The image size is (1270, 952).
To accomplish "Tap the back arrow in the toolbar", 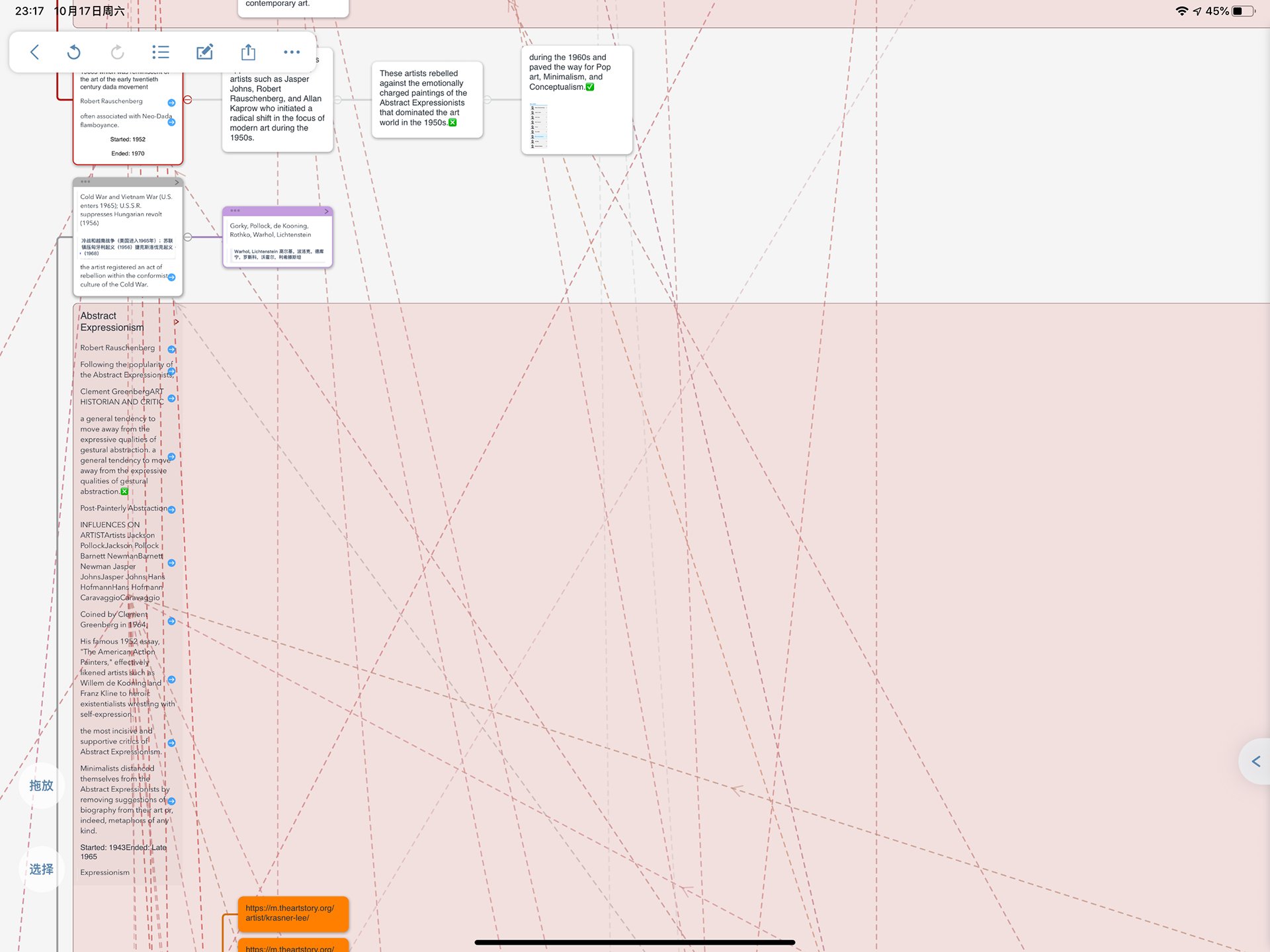I will (x=35, y=52).
